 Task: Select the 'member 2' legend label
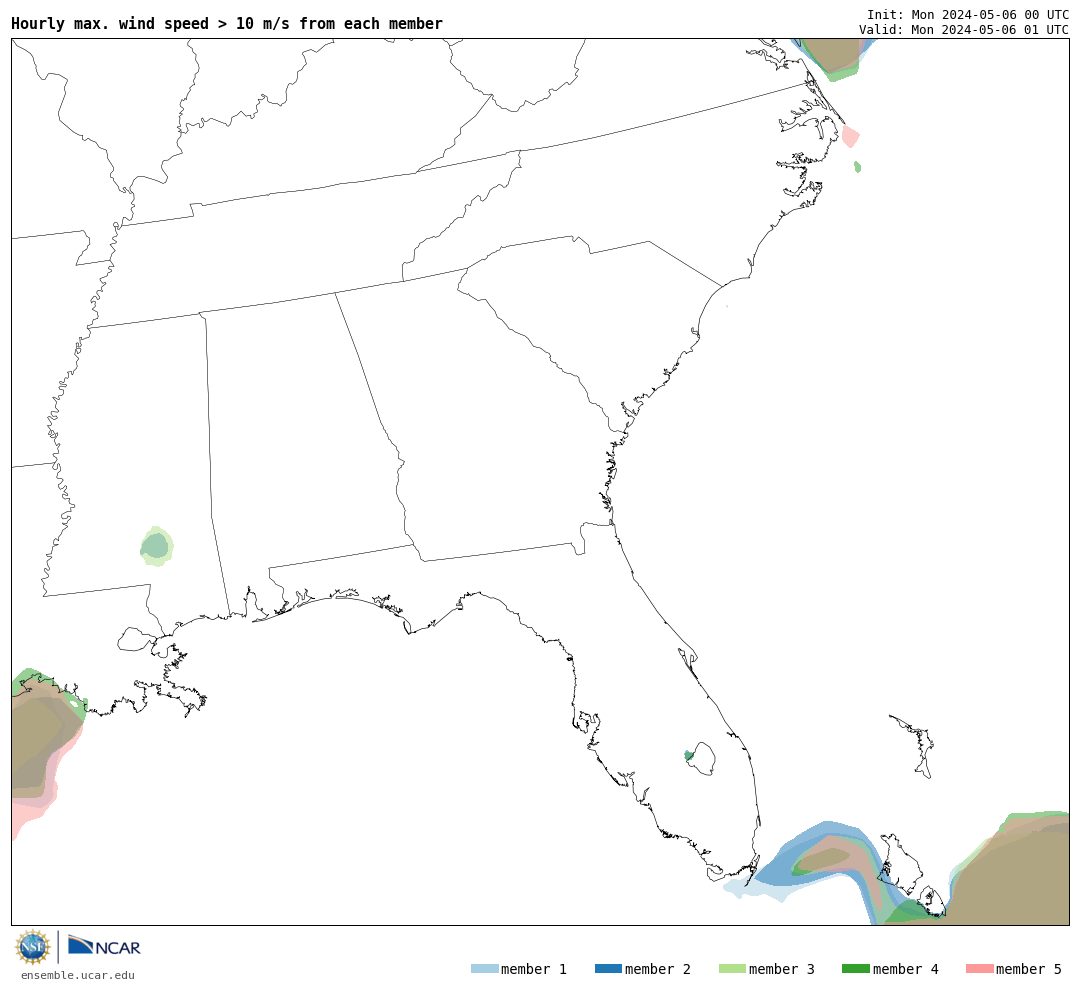[658, 969]
